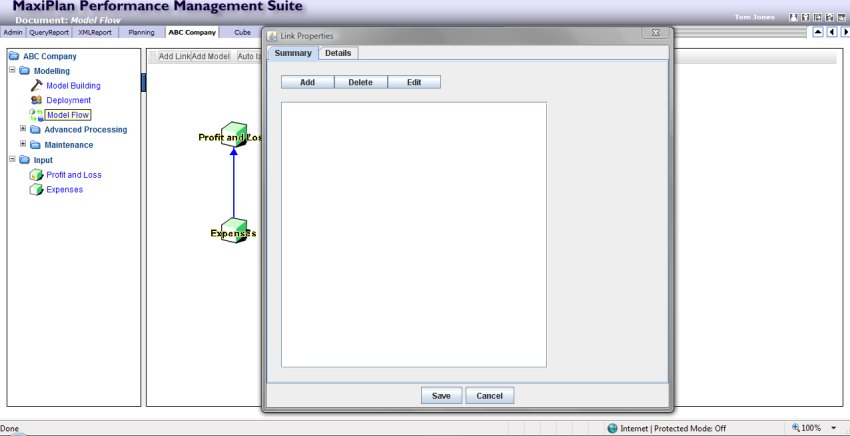Viewport: 850px width, 436px height.
Task: Click the up arrow button at top right
Action: coord(818,32)
